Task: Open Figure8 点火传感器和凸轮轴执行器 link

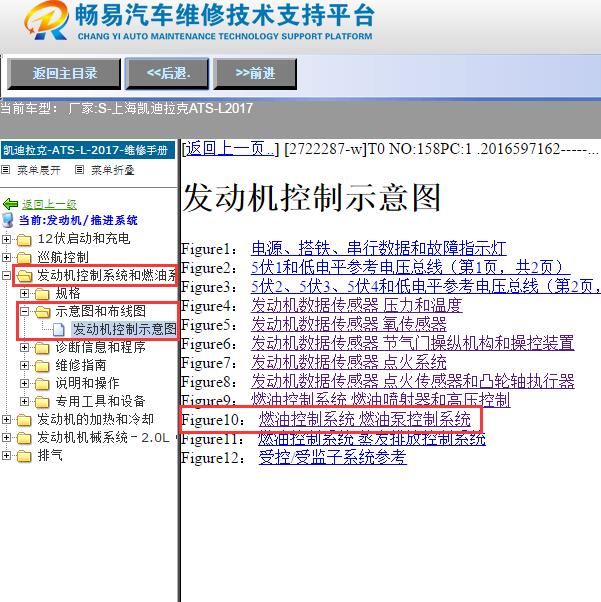Action: tap(412, 381)
